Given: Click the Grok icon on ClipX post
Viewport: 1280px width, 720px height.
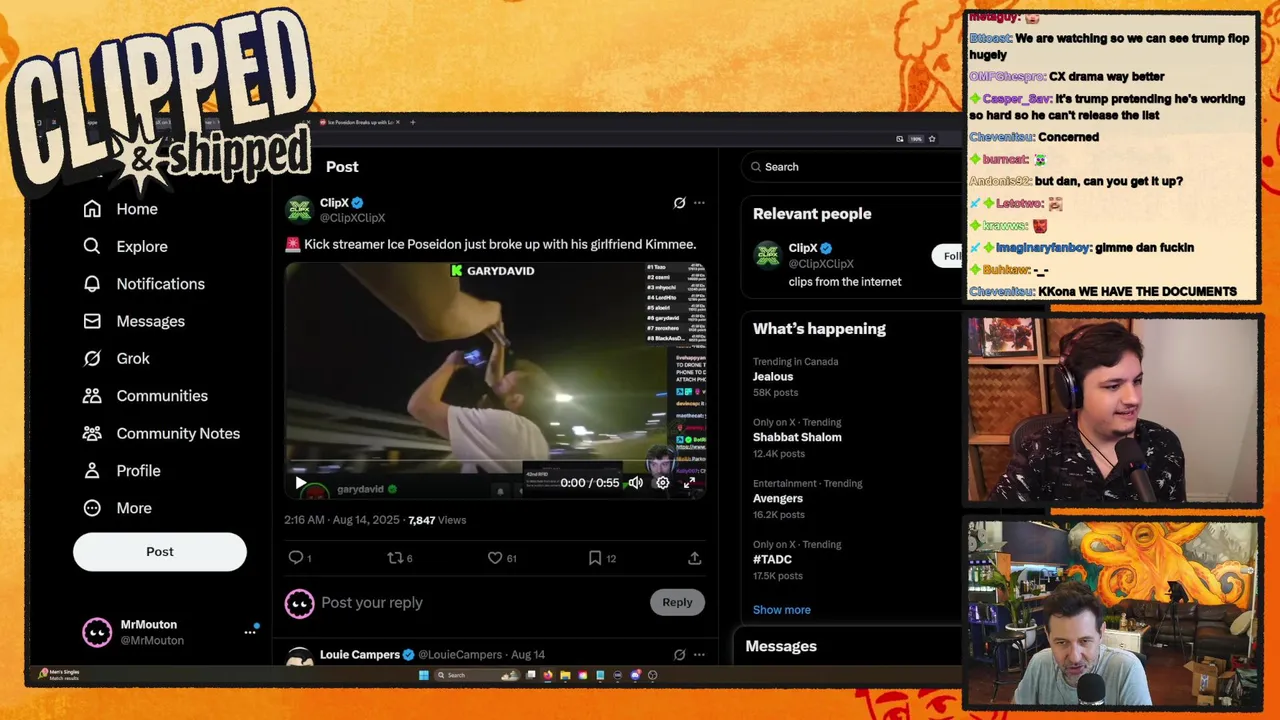Looking at the screenshot, I should point(679,203).
